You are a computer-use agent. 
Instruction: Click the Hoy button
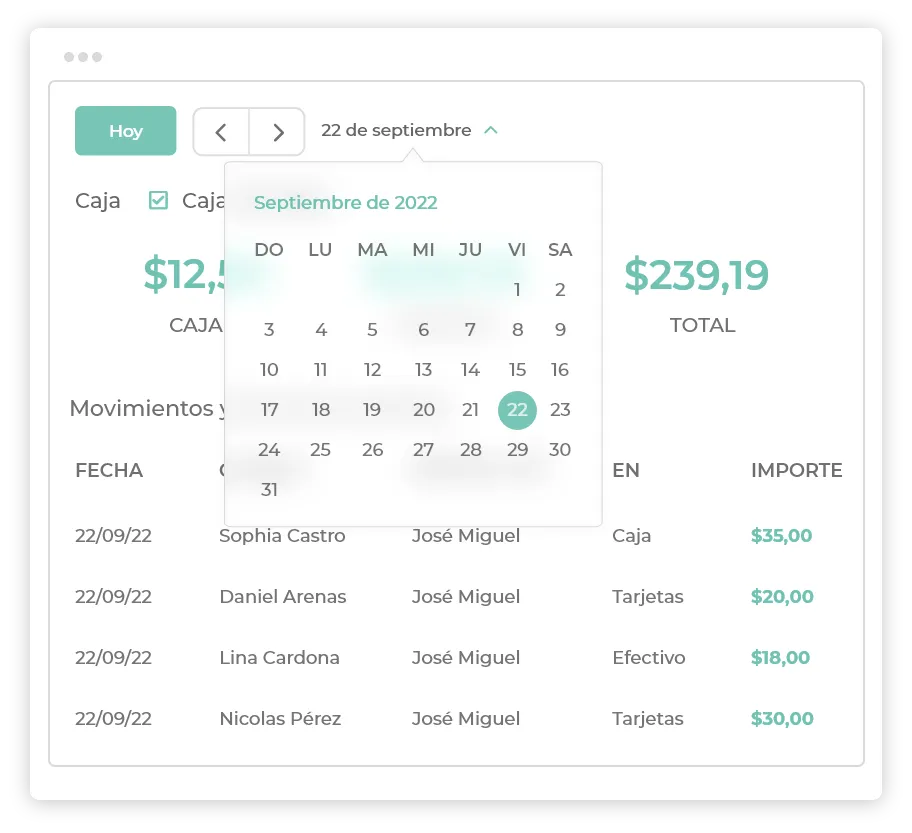(126, 131)
